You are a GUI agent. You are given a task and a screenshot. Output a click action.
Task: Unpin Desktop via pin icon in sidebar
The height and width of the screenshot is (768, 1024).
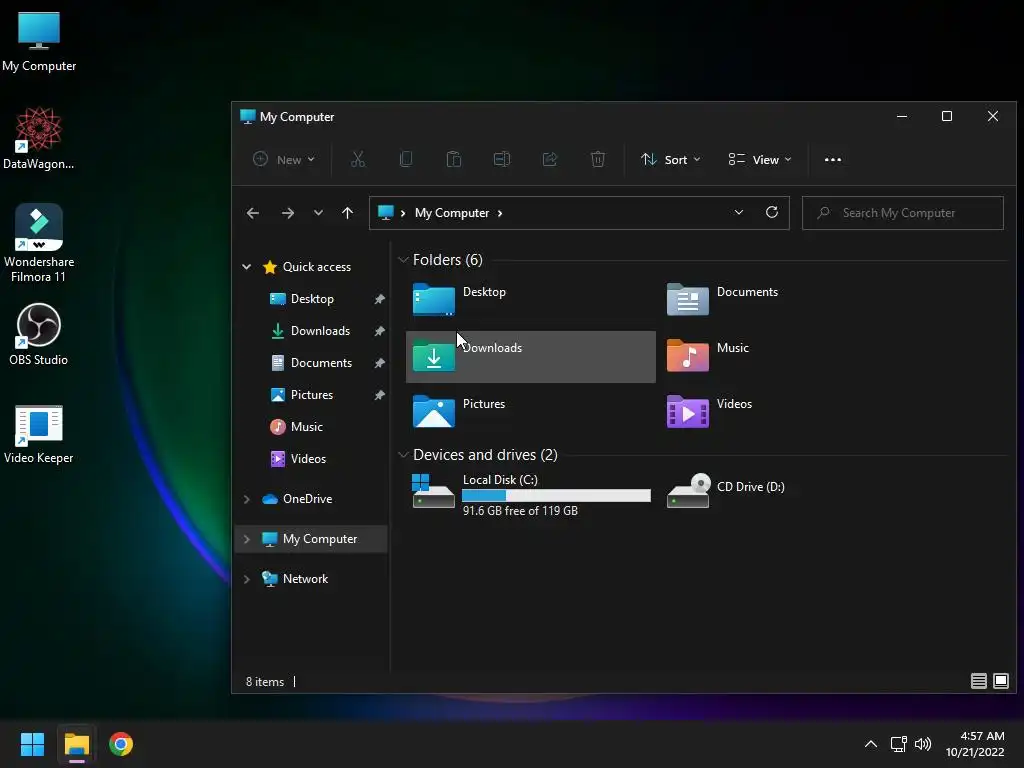point(379,298)
